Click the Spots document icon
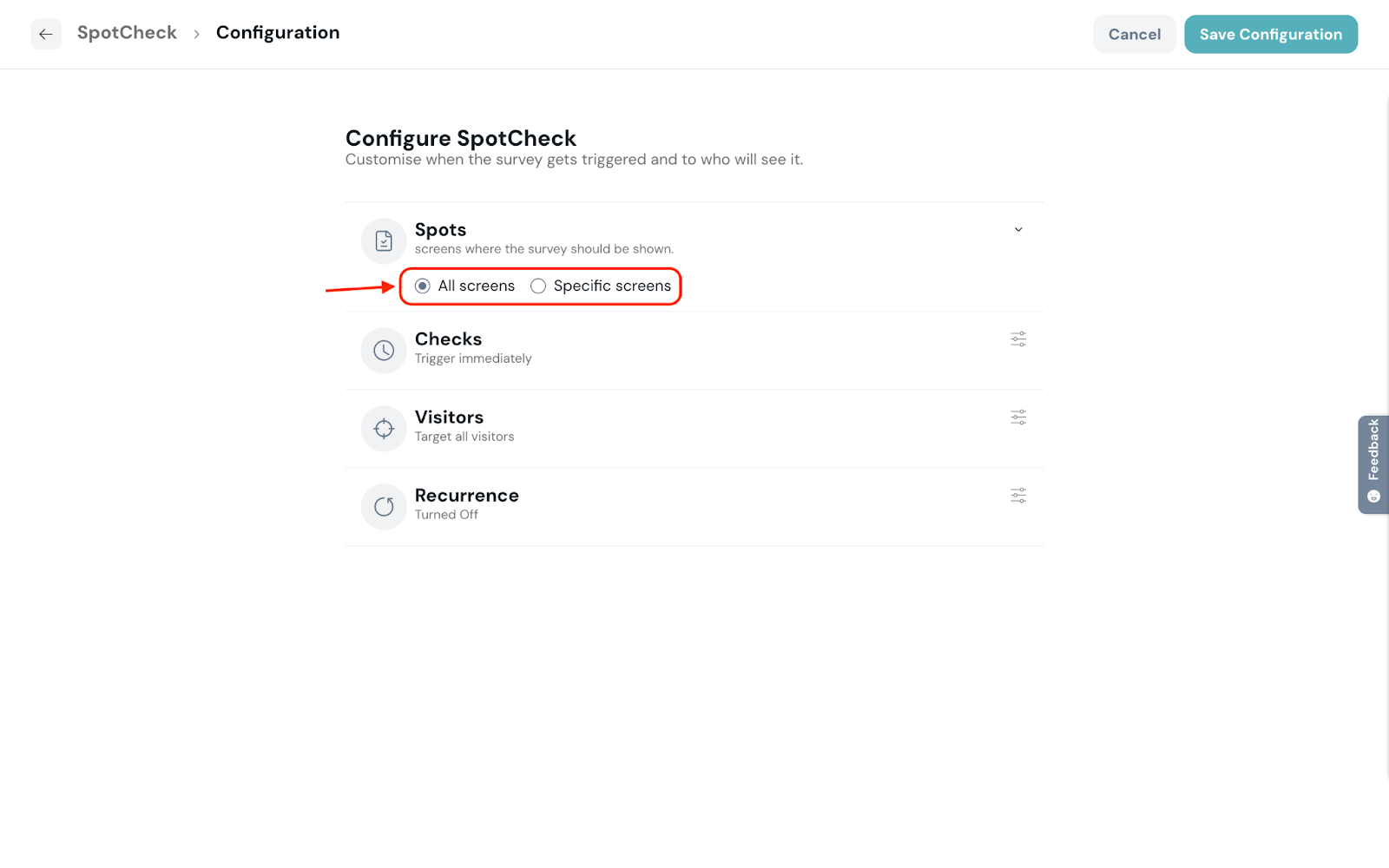 click(x=384, y=241)
